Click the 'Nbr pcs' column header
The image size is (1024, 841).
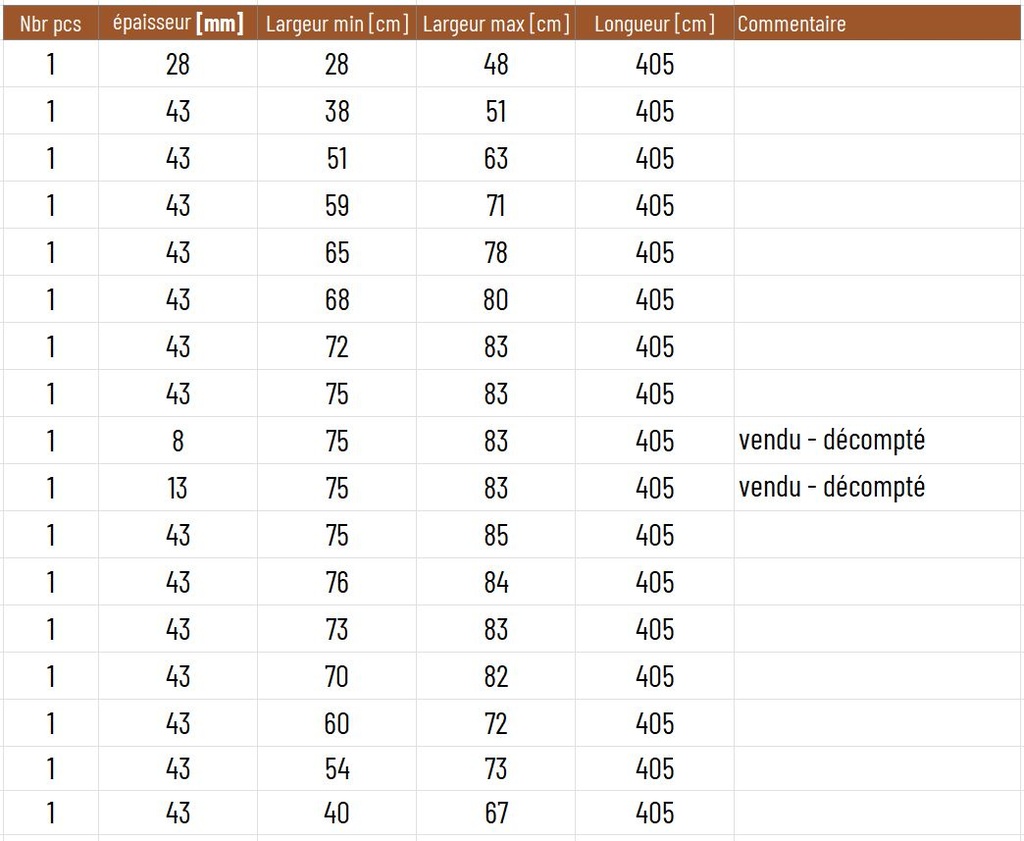[50, 24]
